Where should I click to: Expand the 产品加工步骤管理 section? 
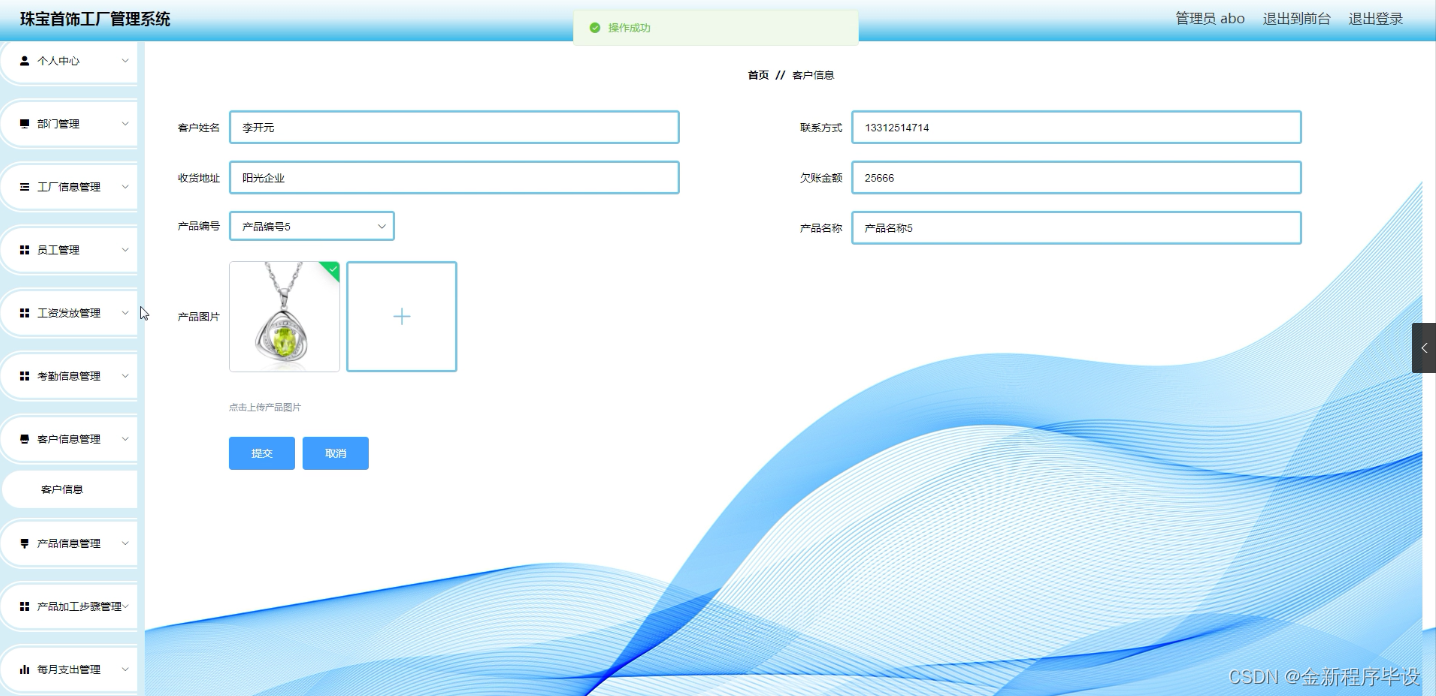point(128,606)
